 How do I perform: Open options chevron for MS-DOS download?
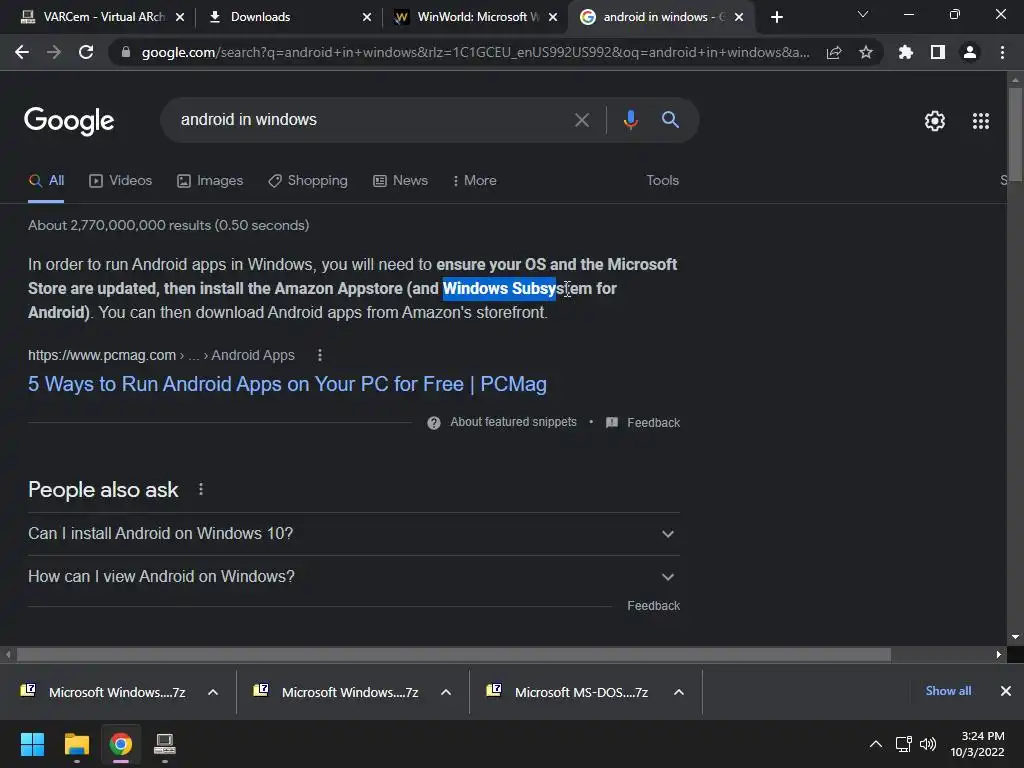679,692
